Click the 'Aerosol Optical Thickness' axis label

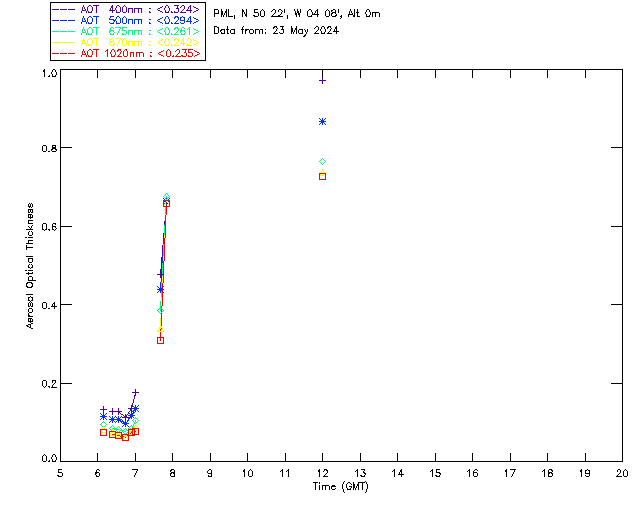click(x=30, y=266)
